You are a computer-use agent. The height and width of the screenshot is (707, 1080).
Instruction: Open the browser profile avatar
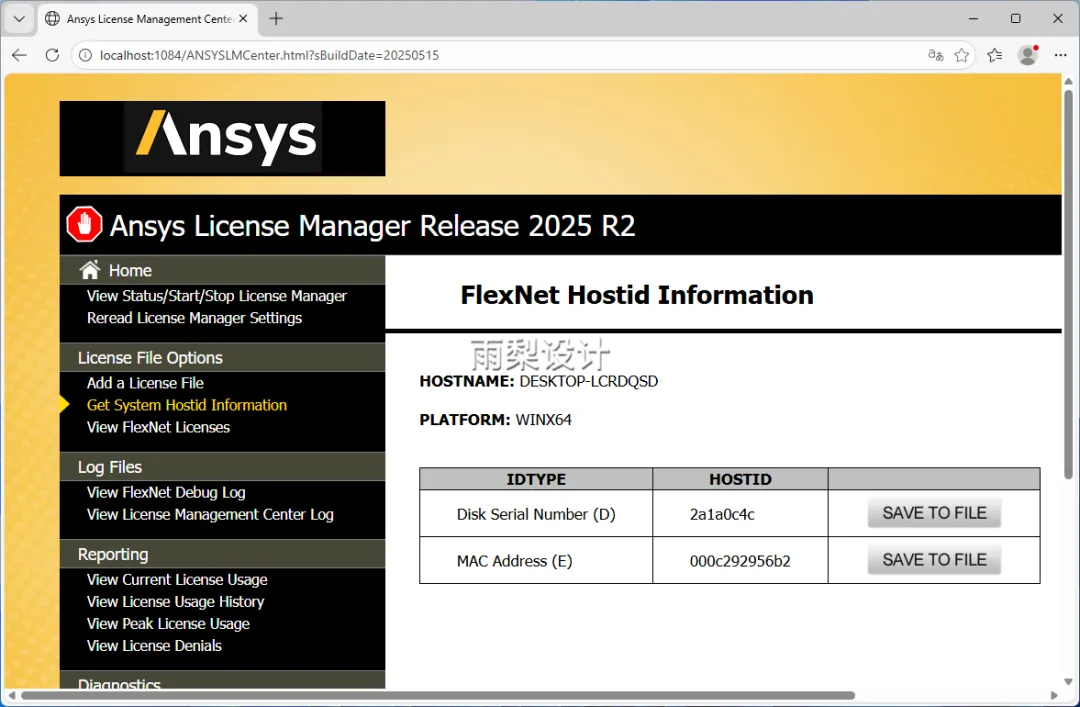point(1028,55)
